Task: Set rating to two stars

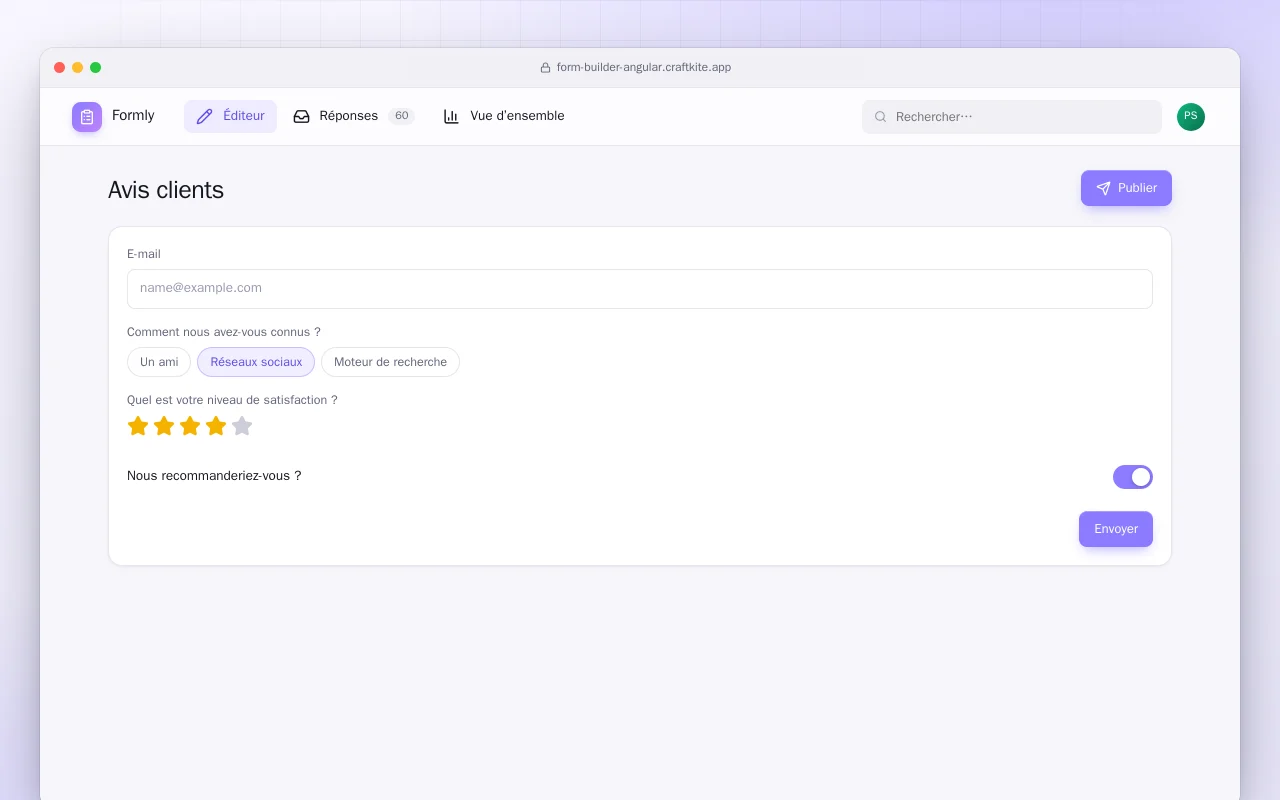Action: tap(164, 426)
